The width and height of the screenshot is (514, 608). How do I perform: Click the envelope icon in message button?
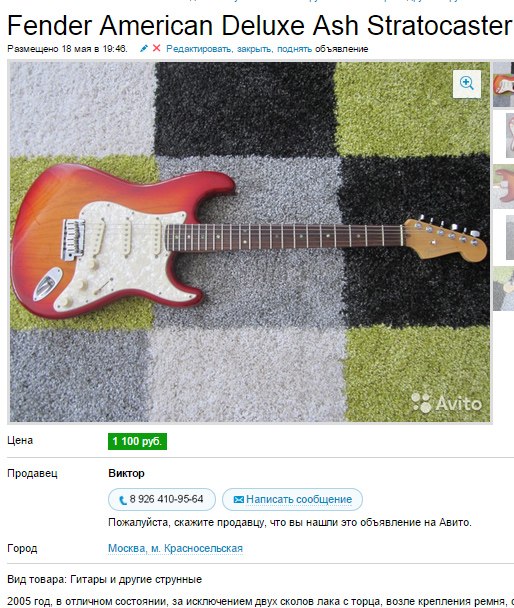[x=239, y=499]
